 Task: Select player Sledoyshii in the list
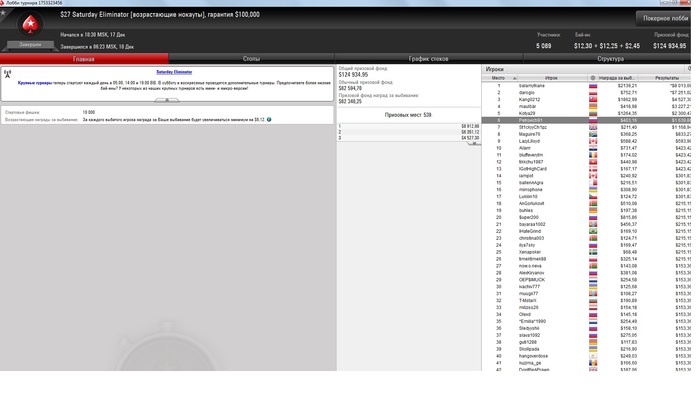coord(530,328)
